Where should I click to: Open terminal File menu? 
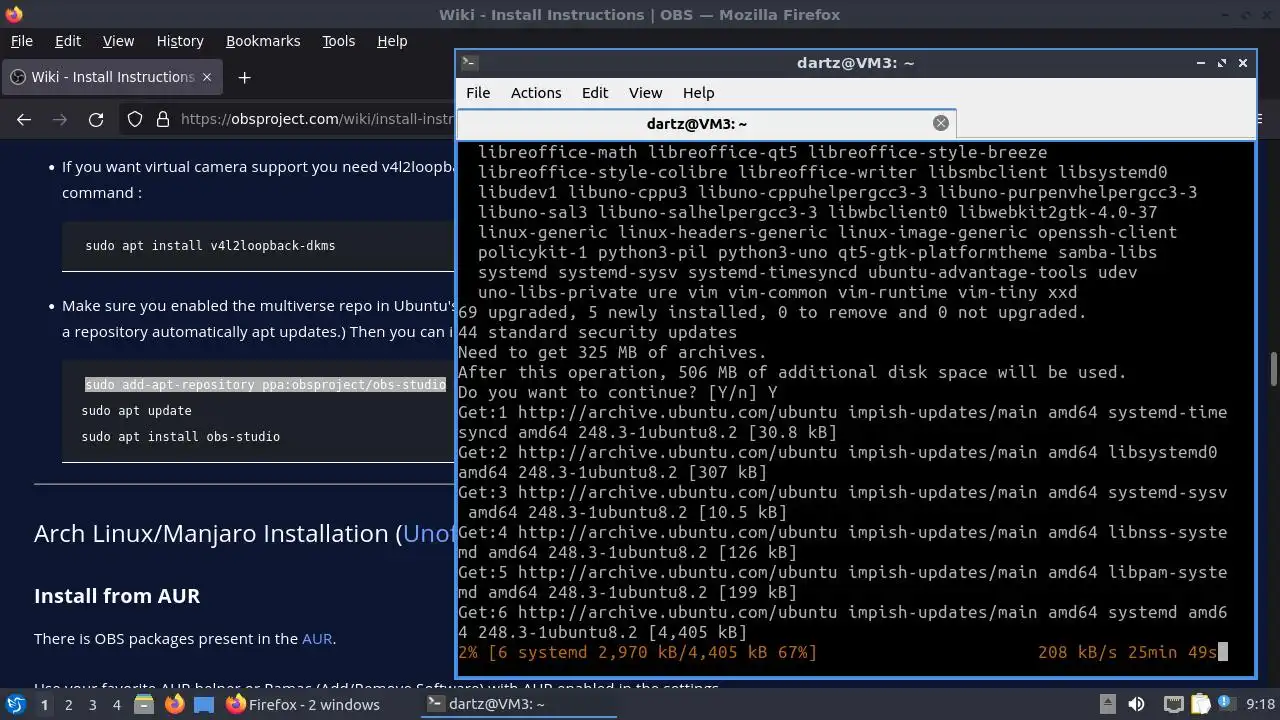tap(478, 92)
